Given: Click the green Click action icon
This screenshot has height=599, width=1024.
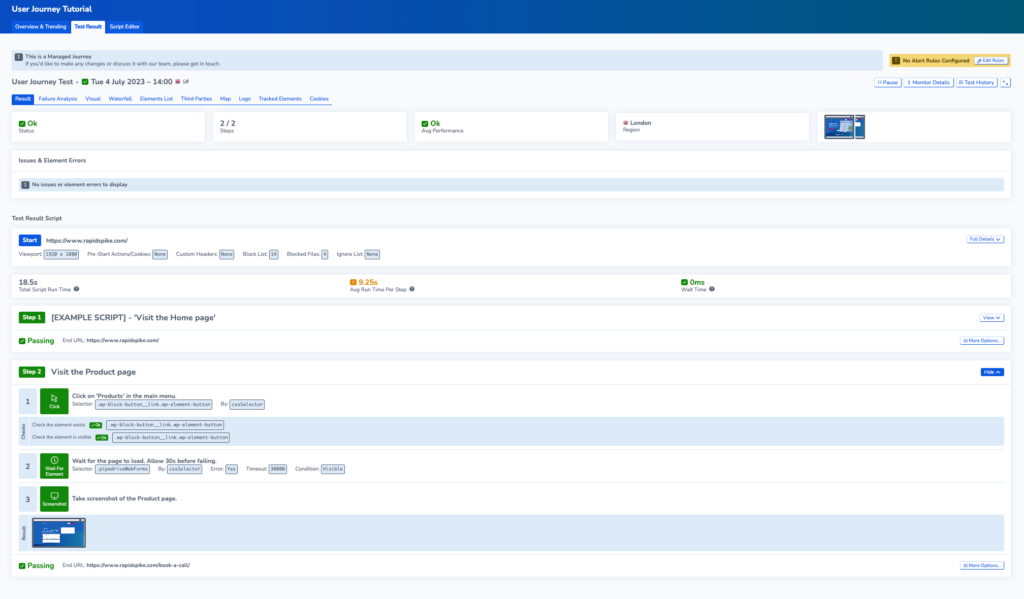Looking at the screenshot, I should pyautogui.click(x=54, y=401).
